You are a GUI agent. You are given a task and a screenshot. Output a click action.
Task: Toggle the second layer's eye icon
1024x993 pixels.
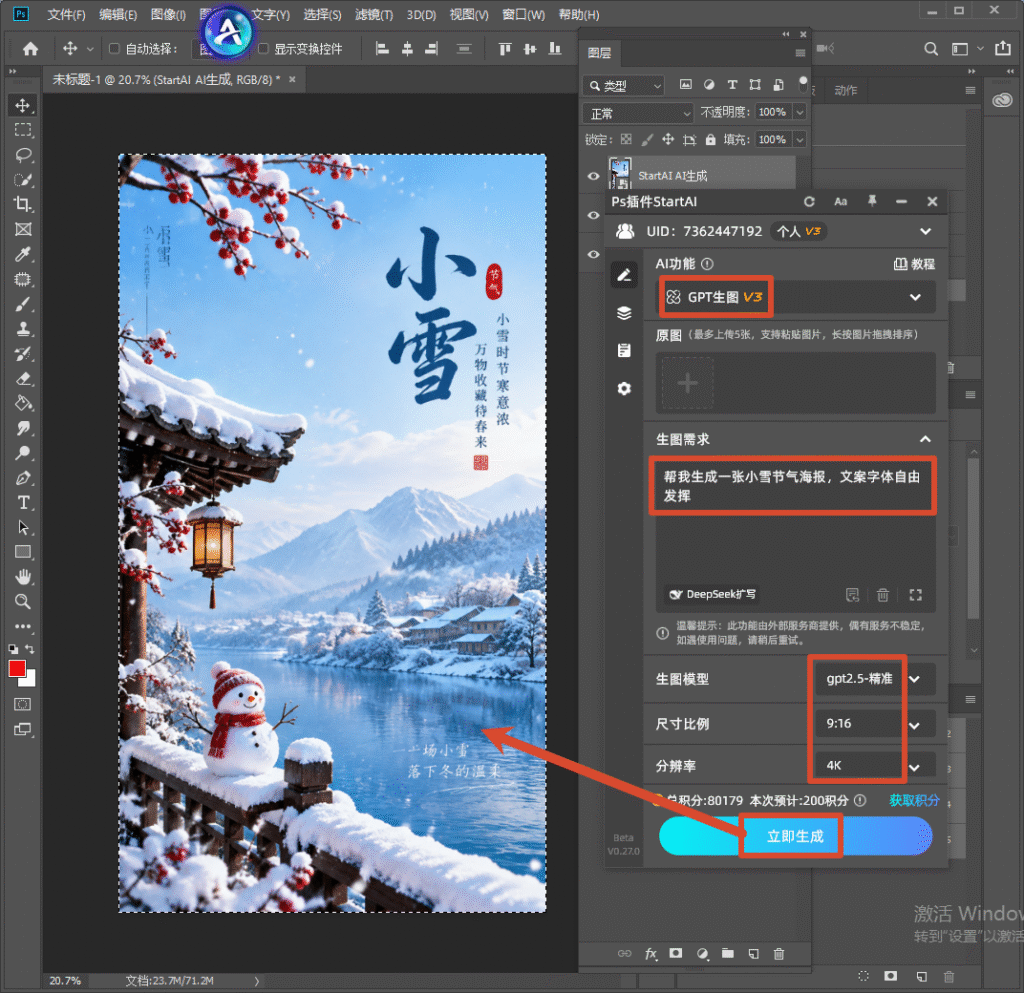tap(593, 215)
